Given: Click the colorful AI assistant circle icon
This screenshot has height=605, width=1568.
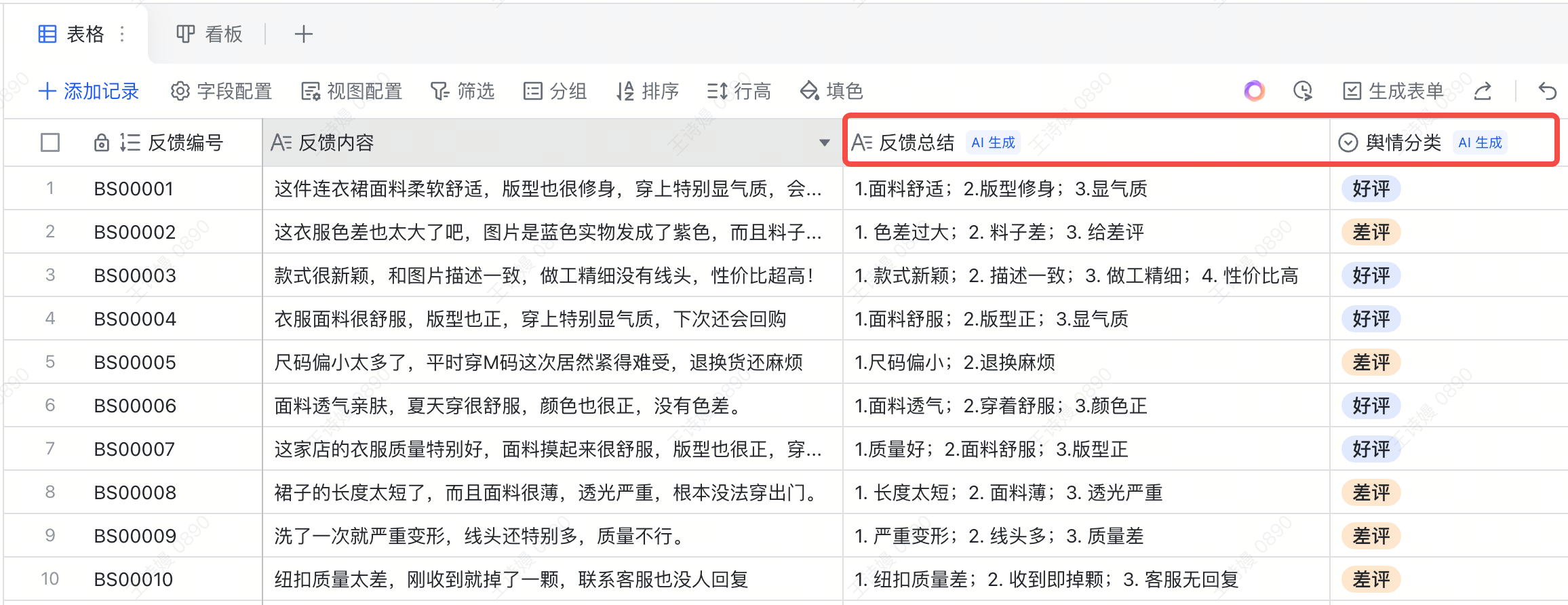Looking at the screenshot, I should (1254, 91).
